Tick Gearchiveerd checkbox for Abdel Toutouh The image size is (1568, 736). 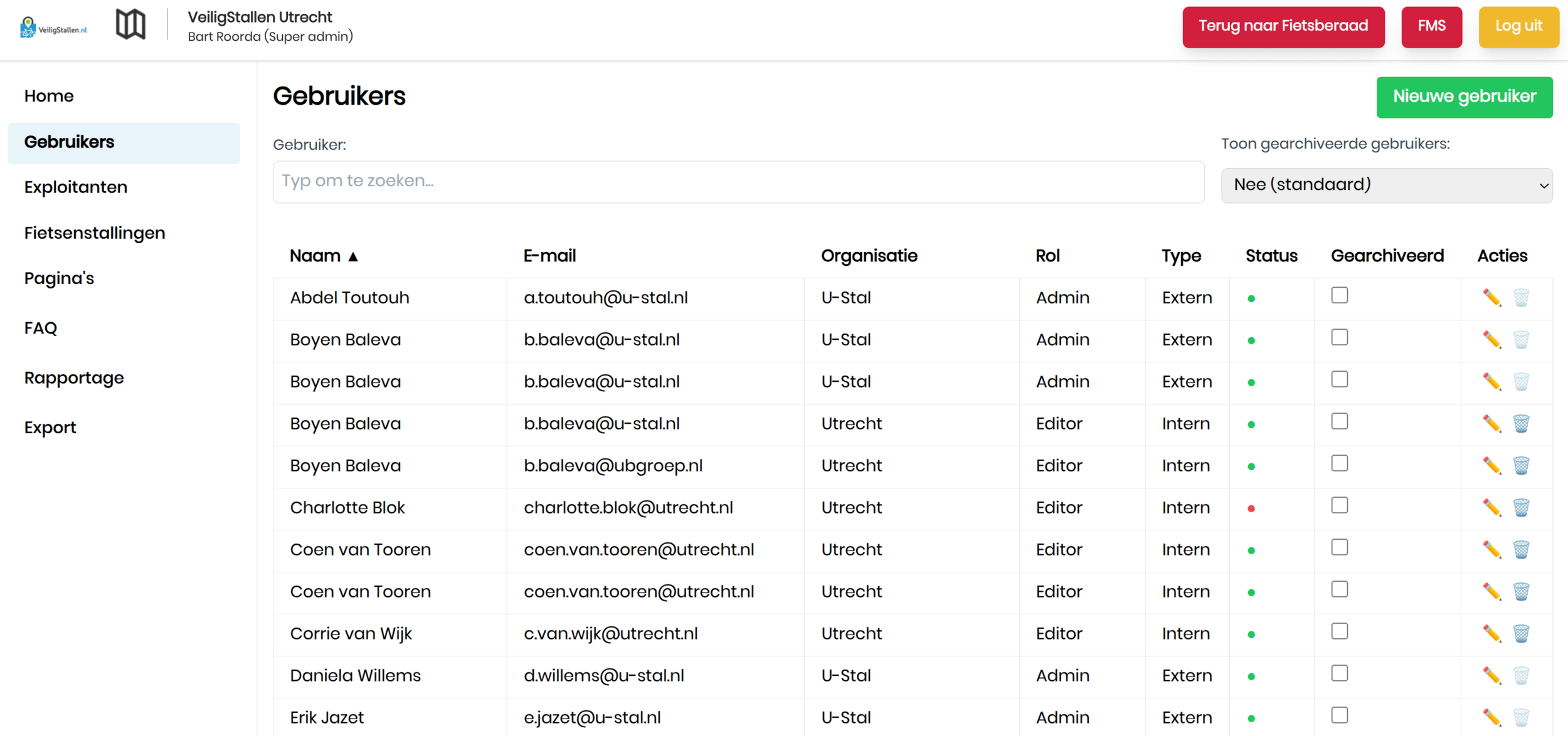coord(1339,295)
